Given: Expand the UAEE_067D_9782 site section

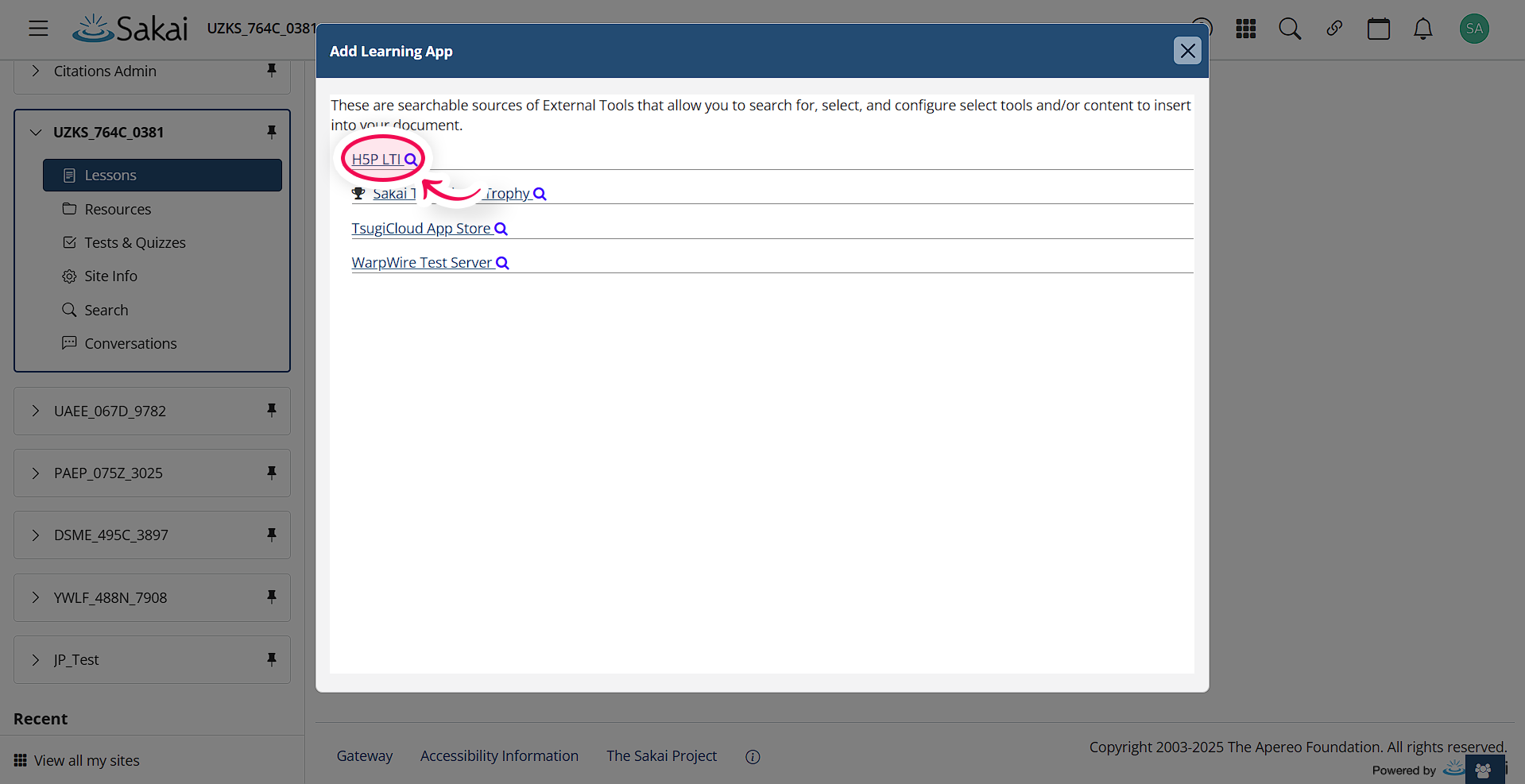Looking at the screenshot, I should click(35, 411).
